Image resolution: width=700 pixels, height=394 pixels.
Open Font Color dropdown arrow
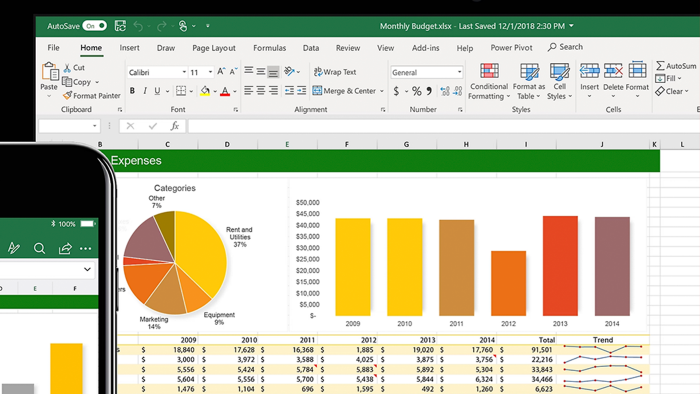(x=235, y=91)
